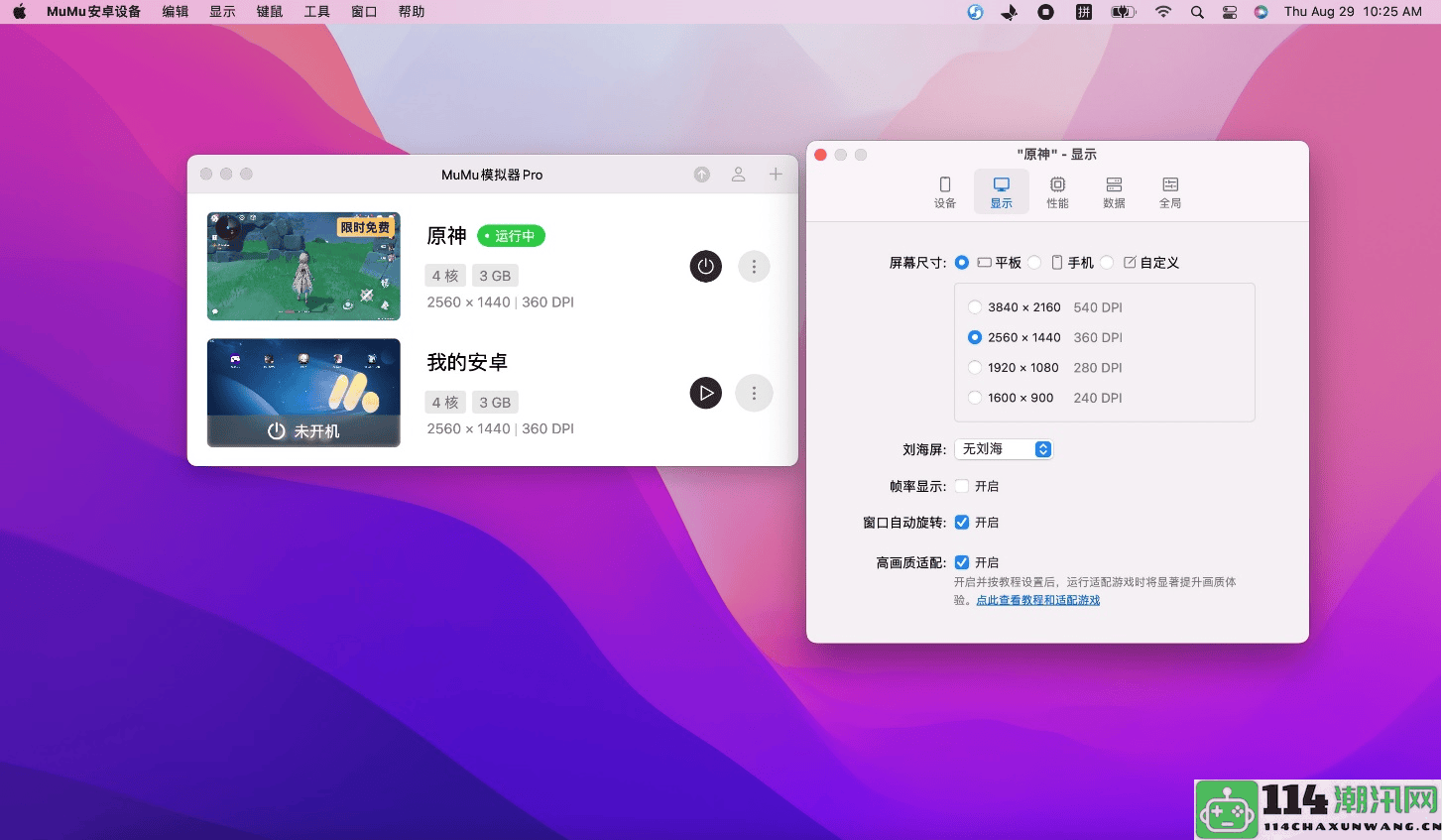Click the upload arrow icon in MuMu titlebar
1442x840 pixels.
(702, 175)
